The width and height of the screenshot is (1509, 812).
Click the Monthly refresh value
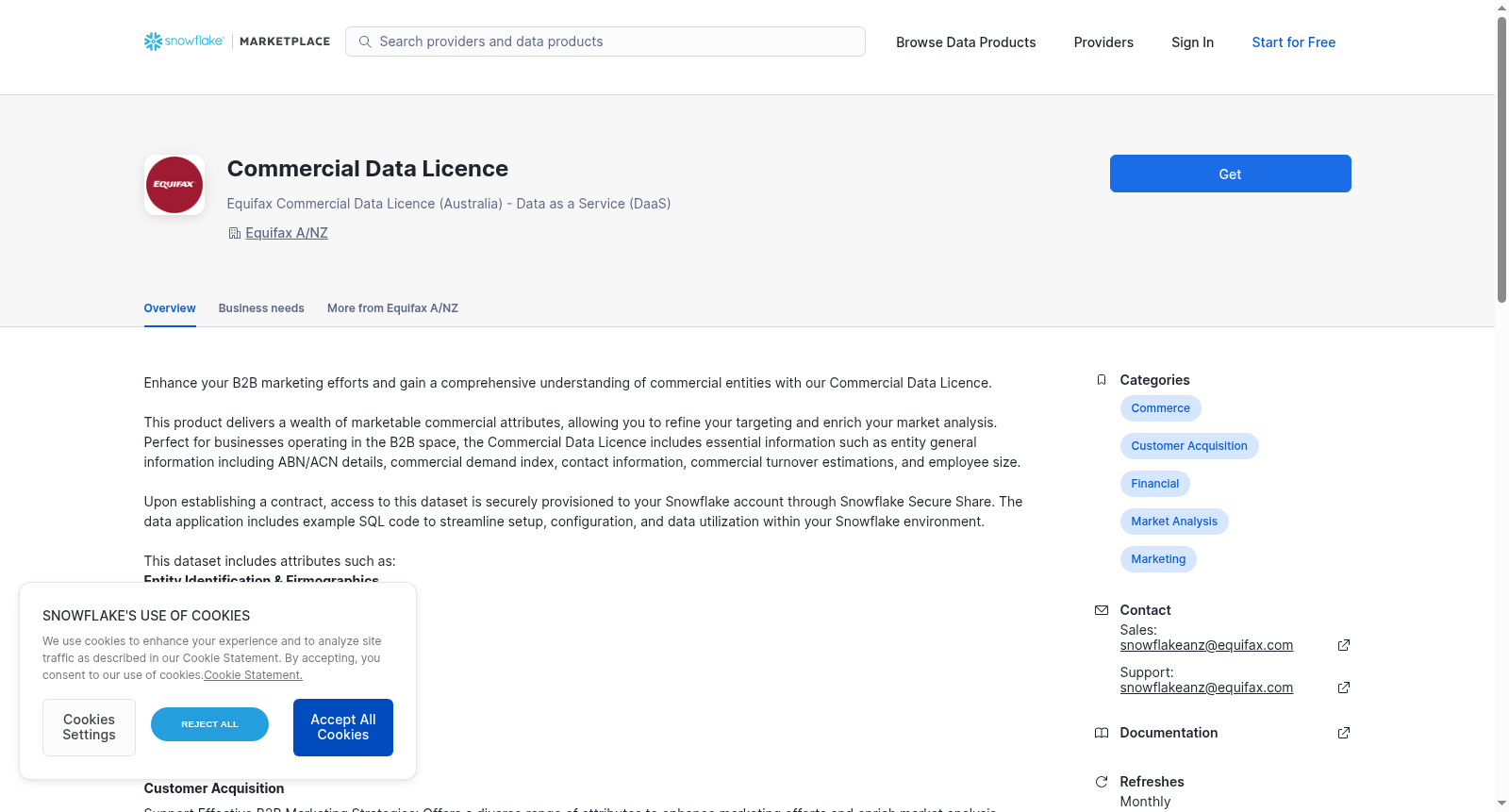tap(1145, 802)
